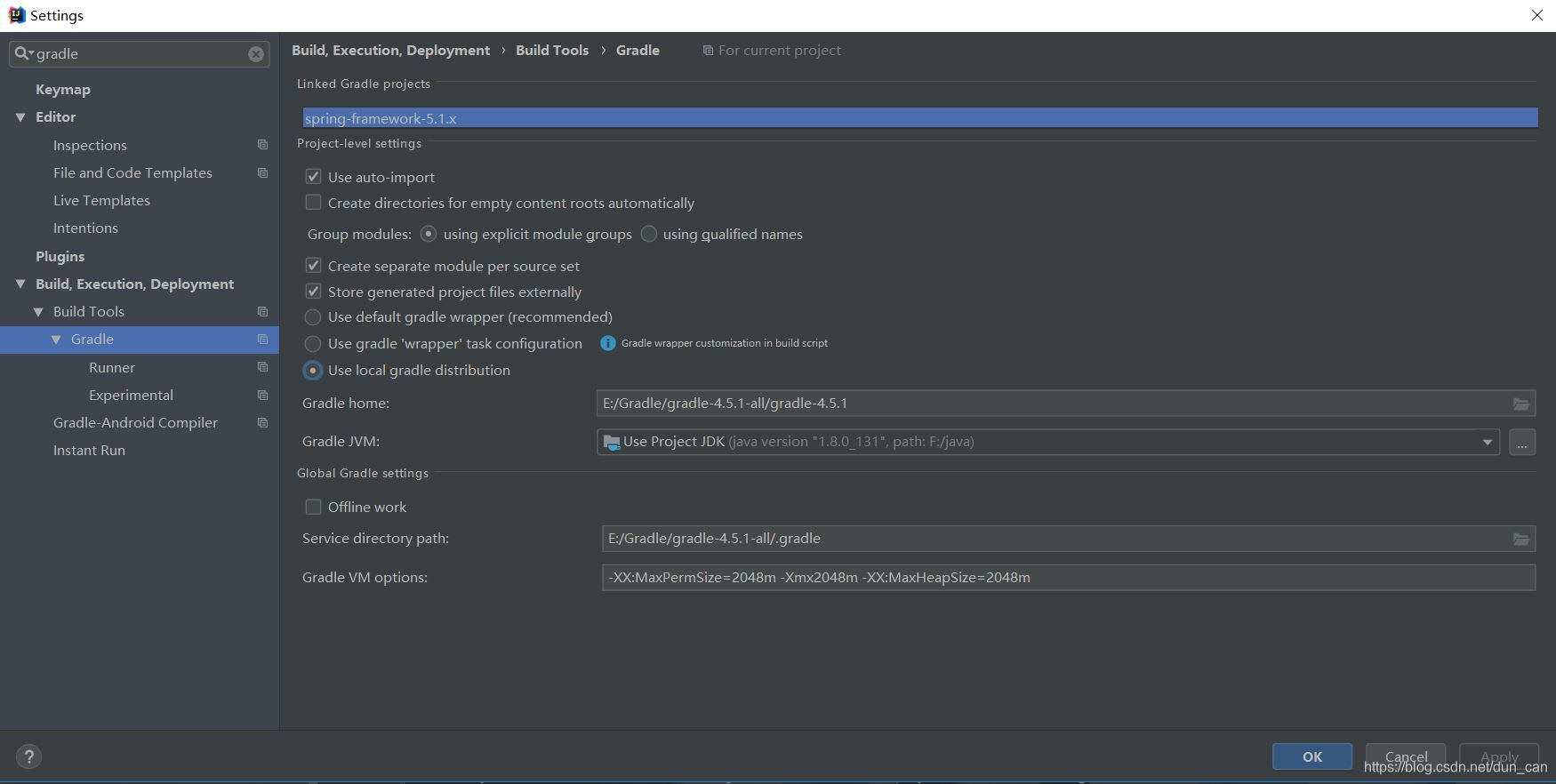This screenshot has width=1556, height=784.
Task: Select Experimental under Gradle
Action: click(131, 395)
